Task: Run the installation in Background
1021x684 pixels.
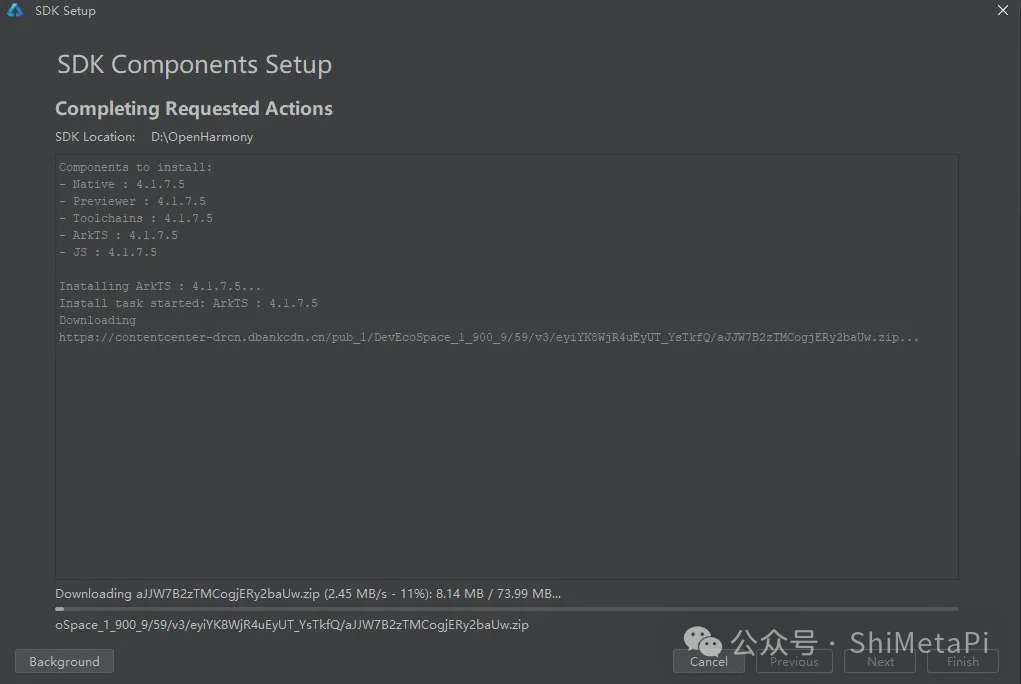Action: click(x=64, y=661)
